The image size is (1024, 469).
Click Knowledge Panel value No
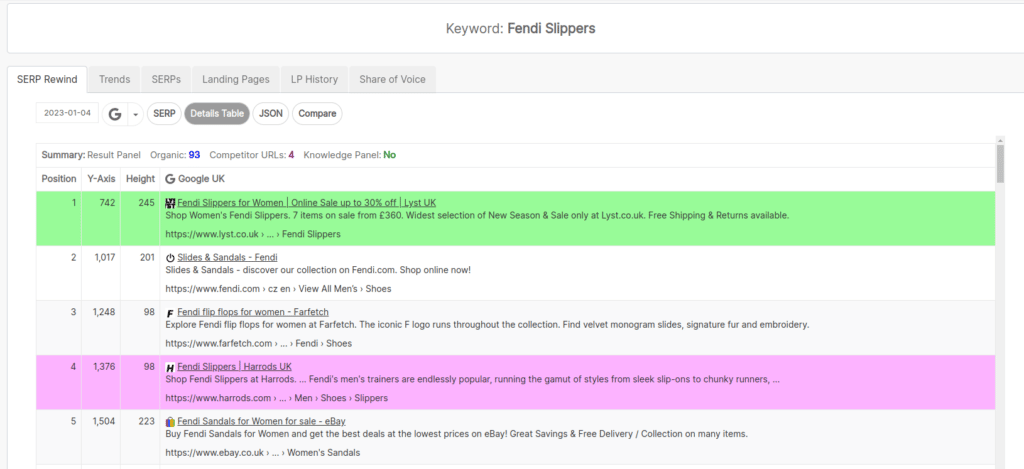(x=389, y=155)
